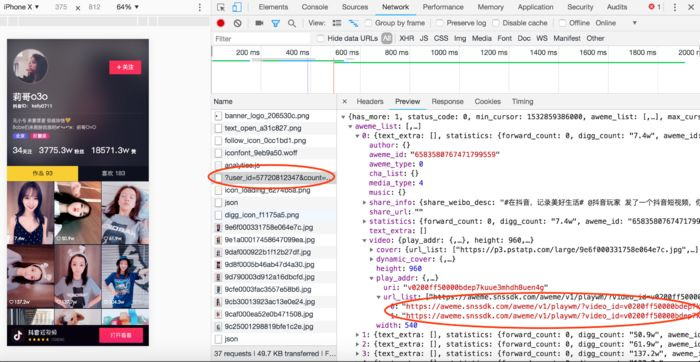Open the 64% zoom dropdown
The width and height of the screenshot is (700, 362).
[127, 7]
